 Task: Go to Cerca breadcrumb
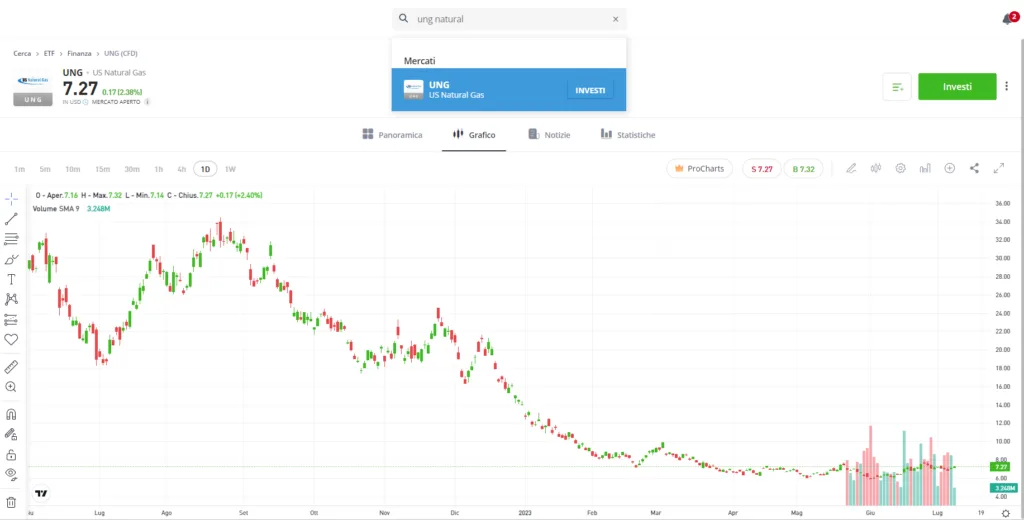click(22, 54)
